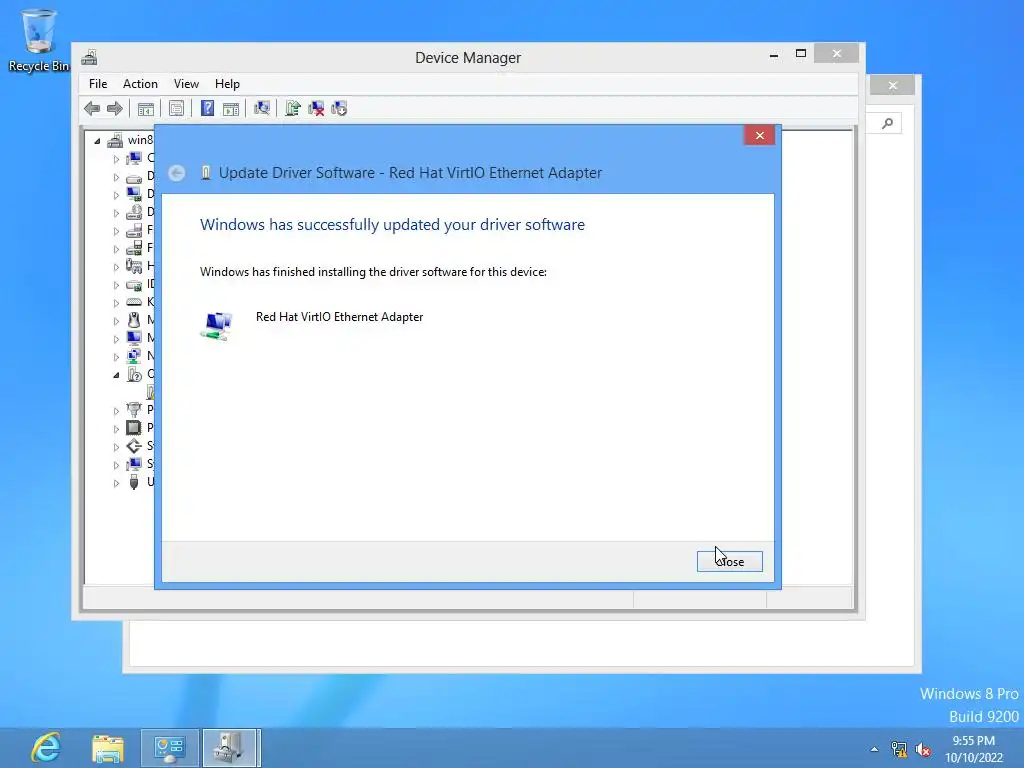Screen dimensions: 1024x768
Task: Click the Forward arrow in Device Manager toolbar
Action: tap(114, 108)
